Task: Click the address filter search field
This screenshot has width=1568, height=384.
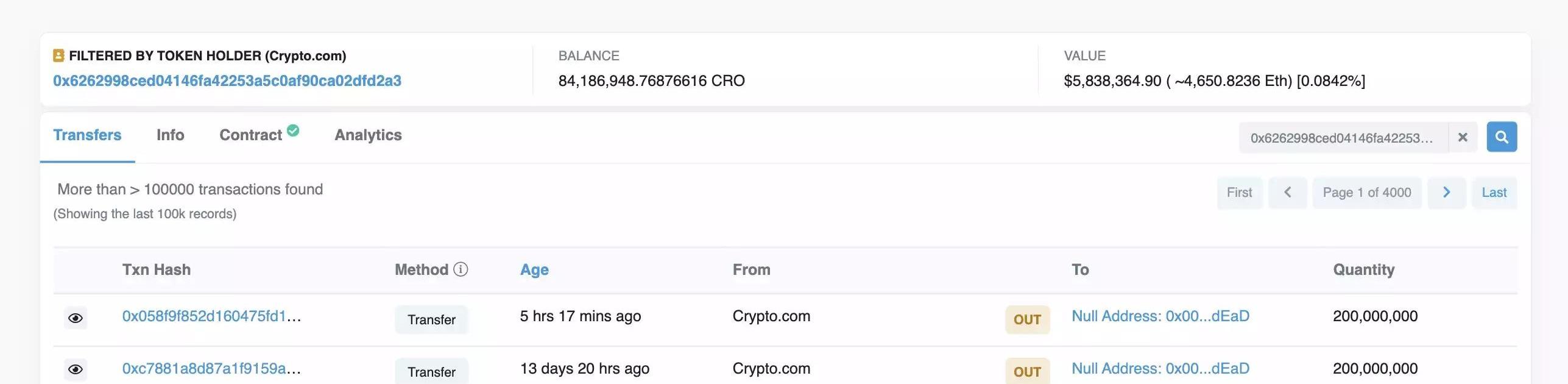Action: click(1343, 138)
